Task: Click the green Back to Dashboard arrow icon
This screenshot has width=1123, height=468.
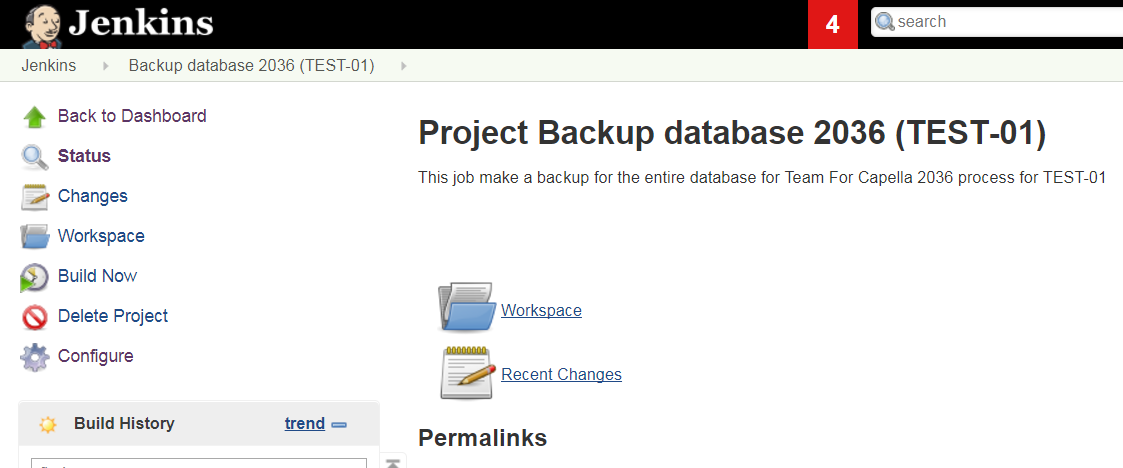Action: click(35, 117)
